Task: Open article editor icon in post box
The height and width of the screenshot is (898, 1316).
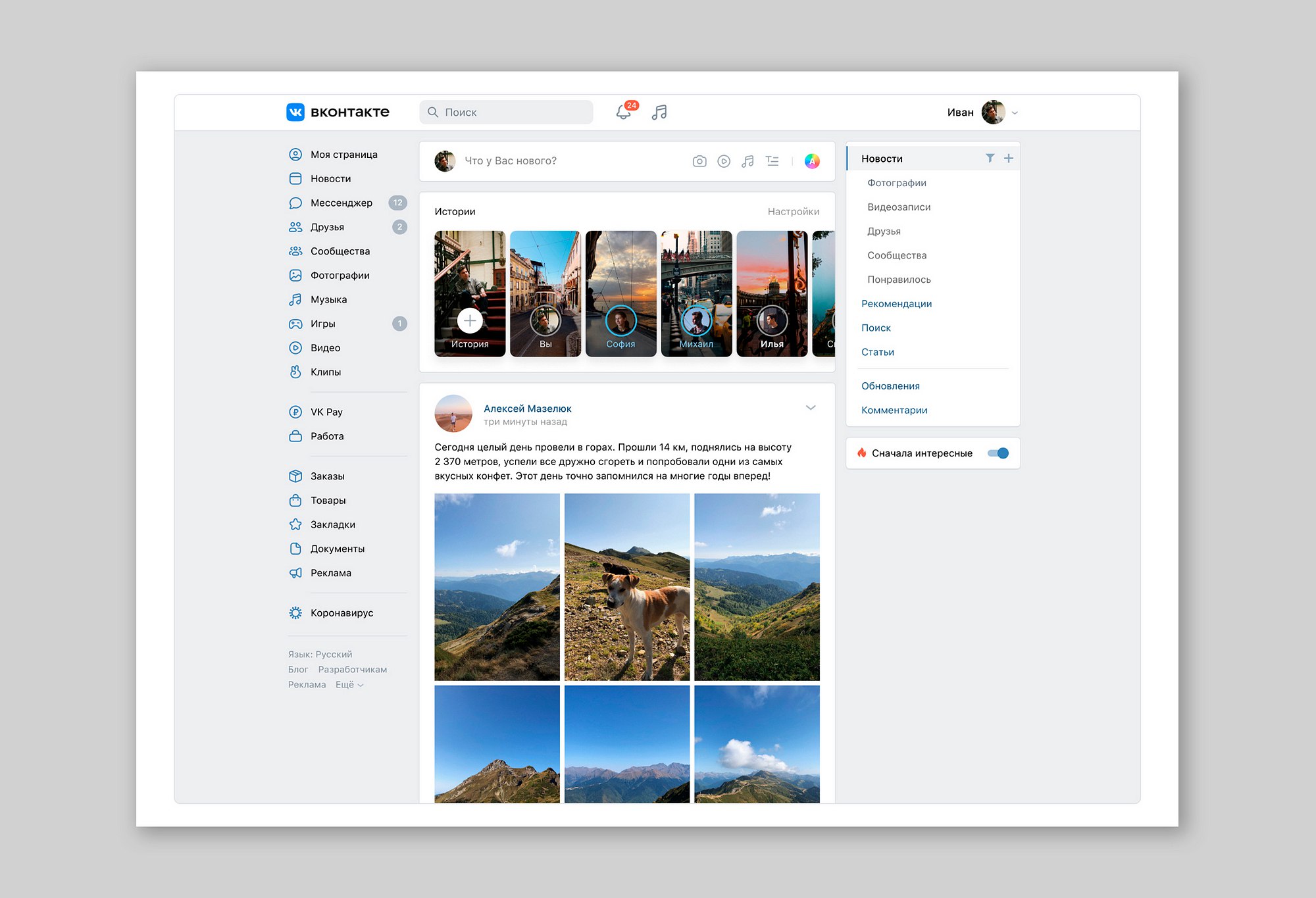Action: click(x=772, y=161)
